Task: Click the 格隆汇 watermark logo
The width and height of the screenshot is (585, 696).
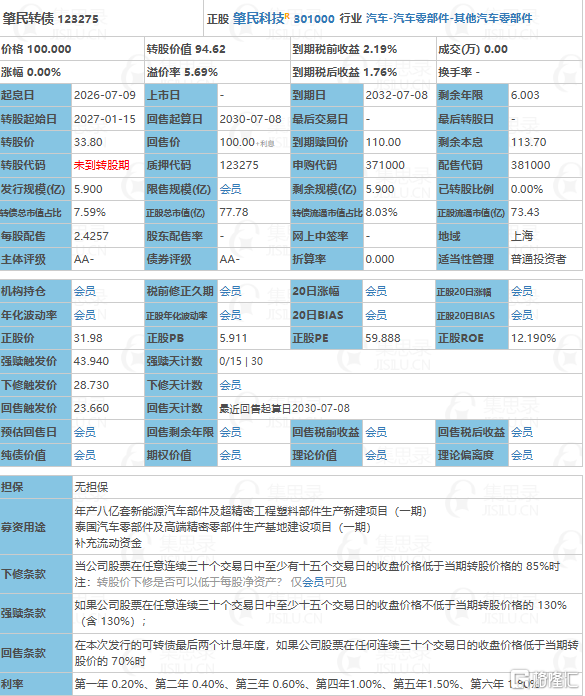Action: (545, 680)
